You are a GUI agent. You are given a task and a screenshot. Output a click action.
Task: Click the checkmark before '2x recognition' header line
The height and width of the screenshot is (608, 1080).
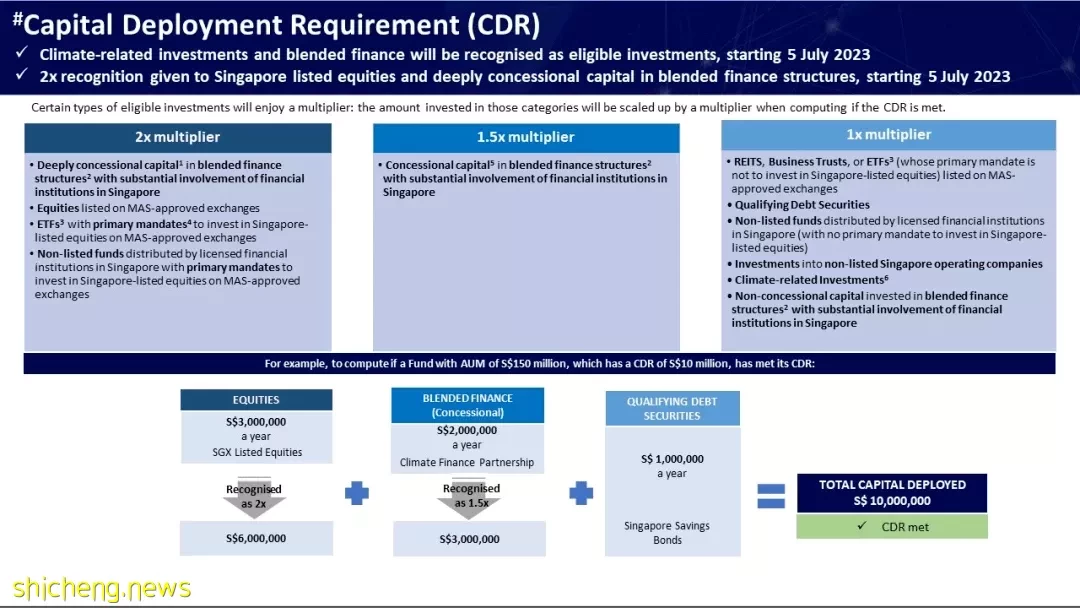click(22, 74)
